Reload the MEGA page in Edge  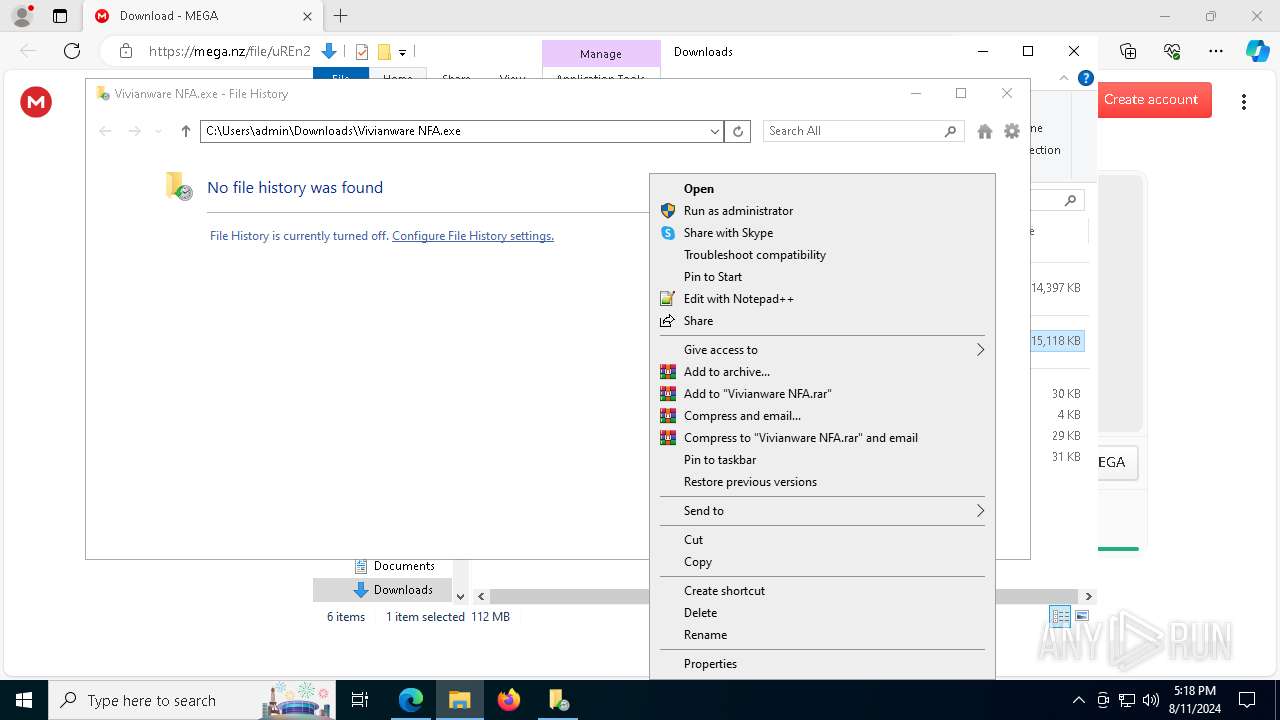click(72, 51)
